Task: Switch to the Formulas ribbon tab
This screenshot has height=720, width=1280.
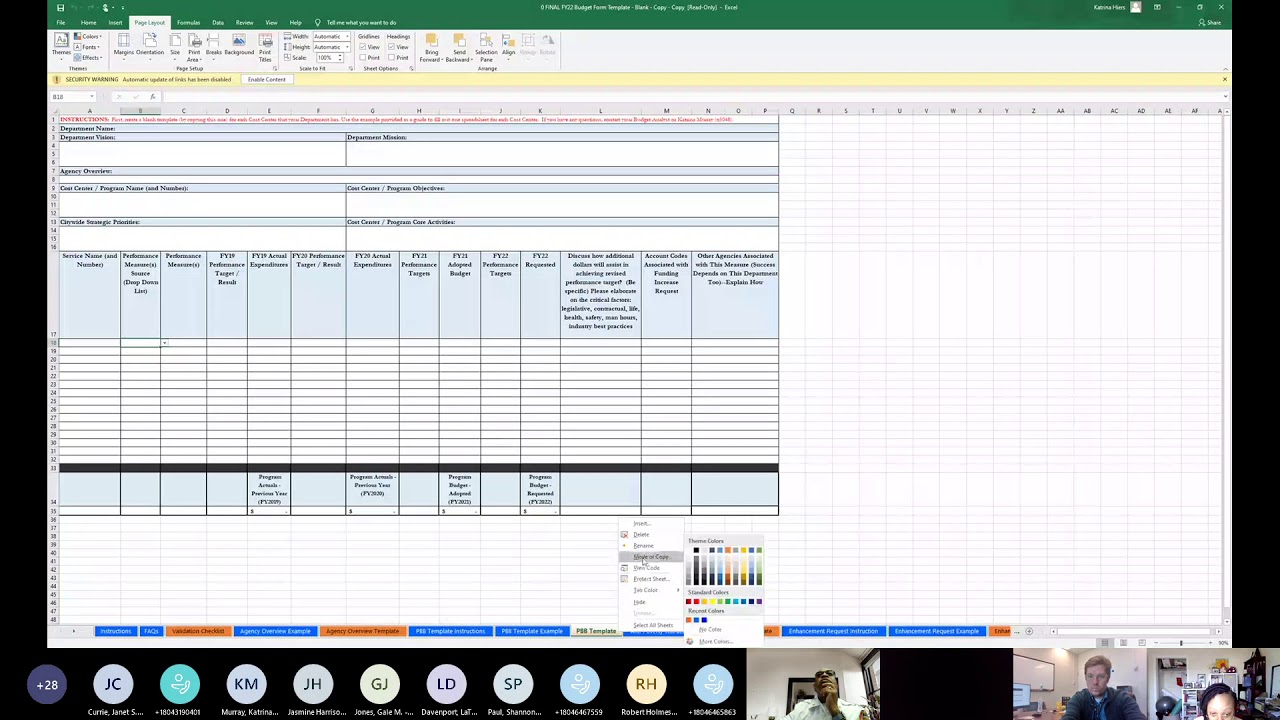Action: click(x=188, y=22)
